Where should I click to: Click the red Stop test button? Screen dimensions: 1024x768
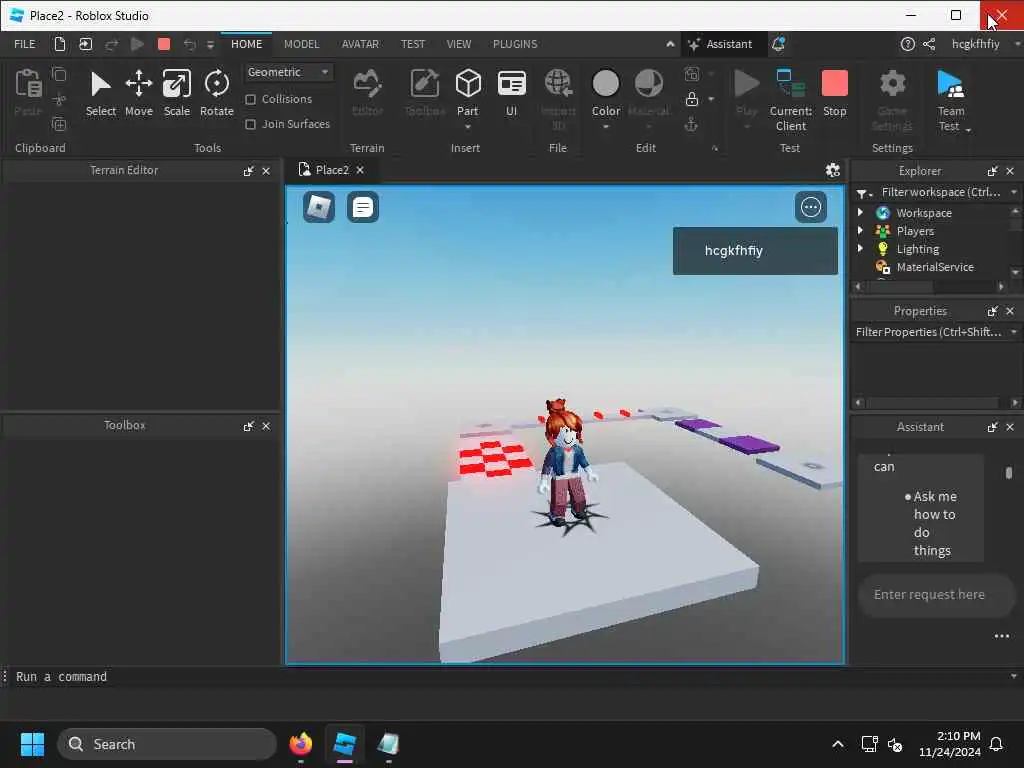click(x=835, y=93)
